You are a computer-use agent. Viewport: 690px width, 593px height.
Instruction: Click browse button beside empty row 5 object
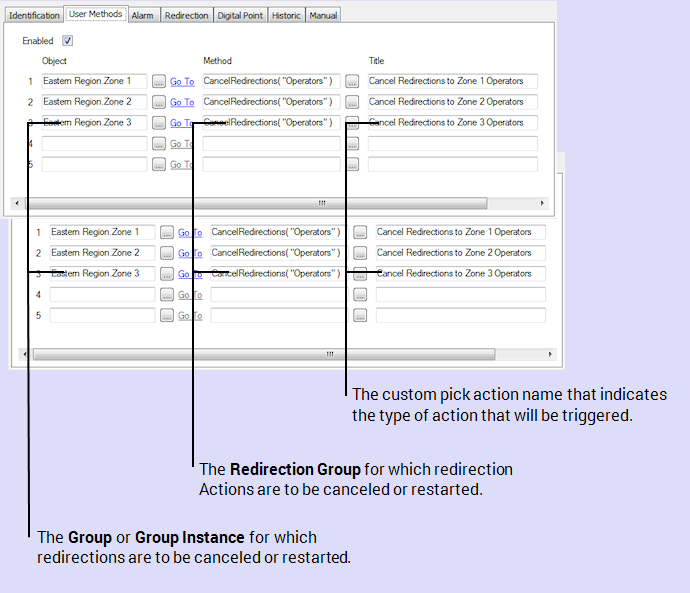coord(159,165)
